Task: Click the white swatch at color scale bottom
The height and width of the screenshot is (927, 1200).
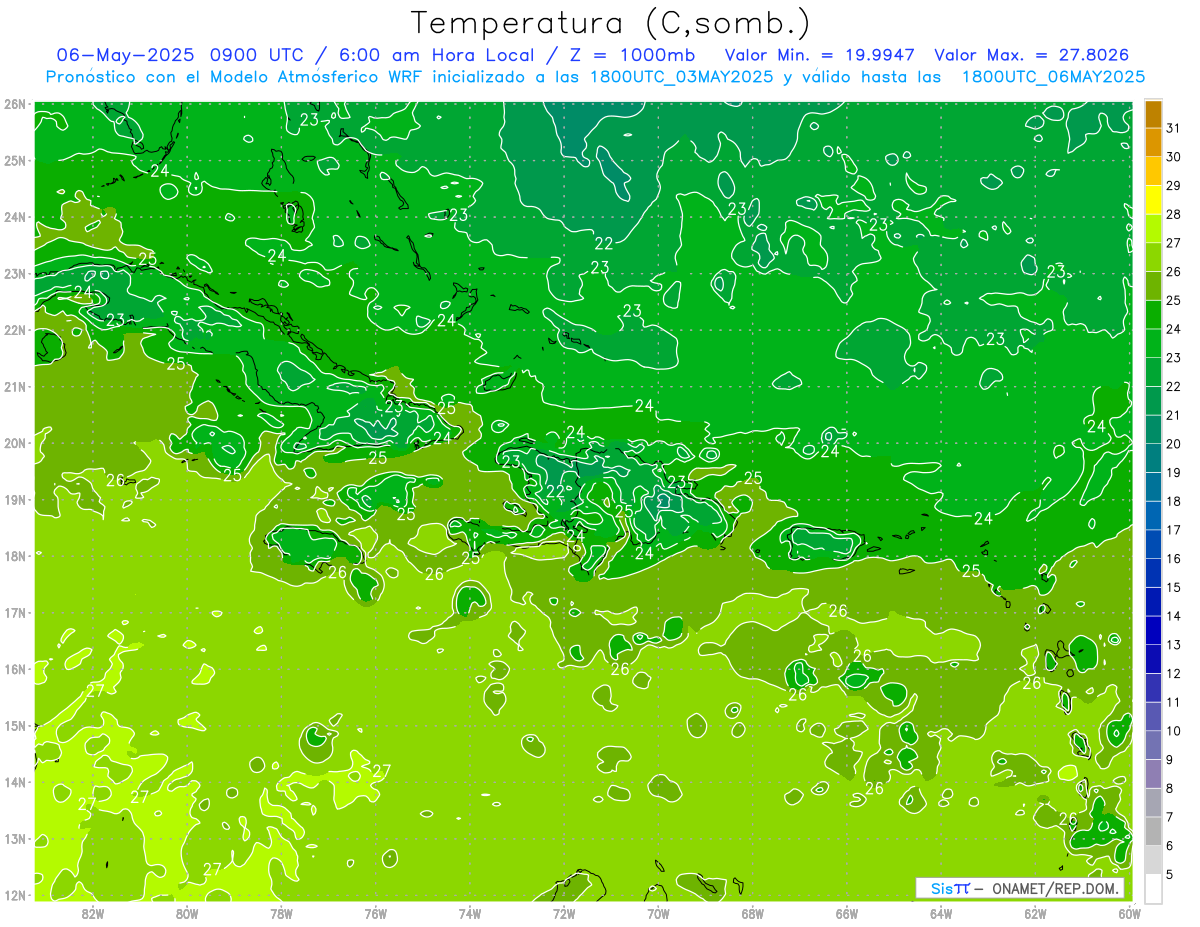Action: click(1154, 888)
